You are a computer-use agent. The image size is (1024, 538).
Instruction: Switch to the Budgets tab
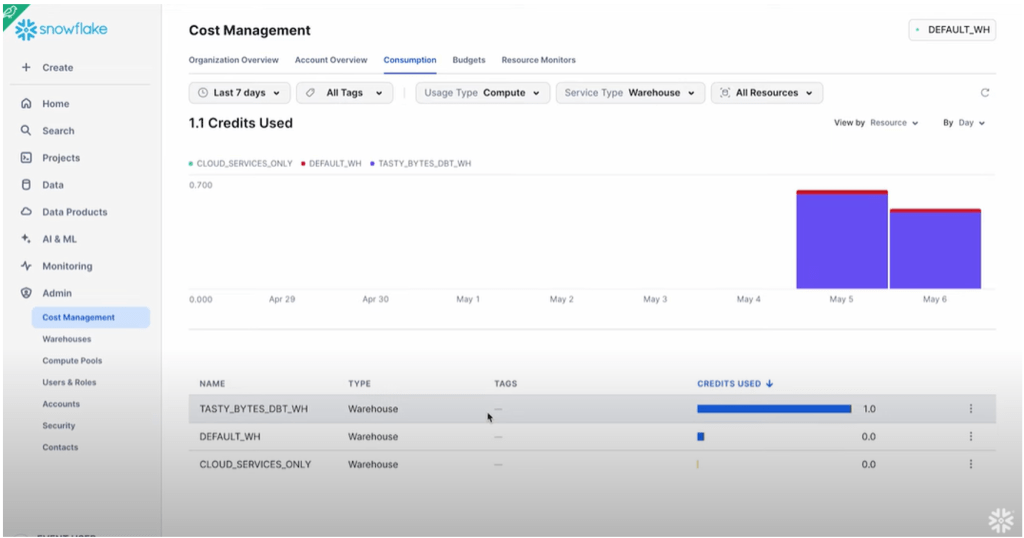469,60
